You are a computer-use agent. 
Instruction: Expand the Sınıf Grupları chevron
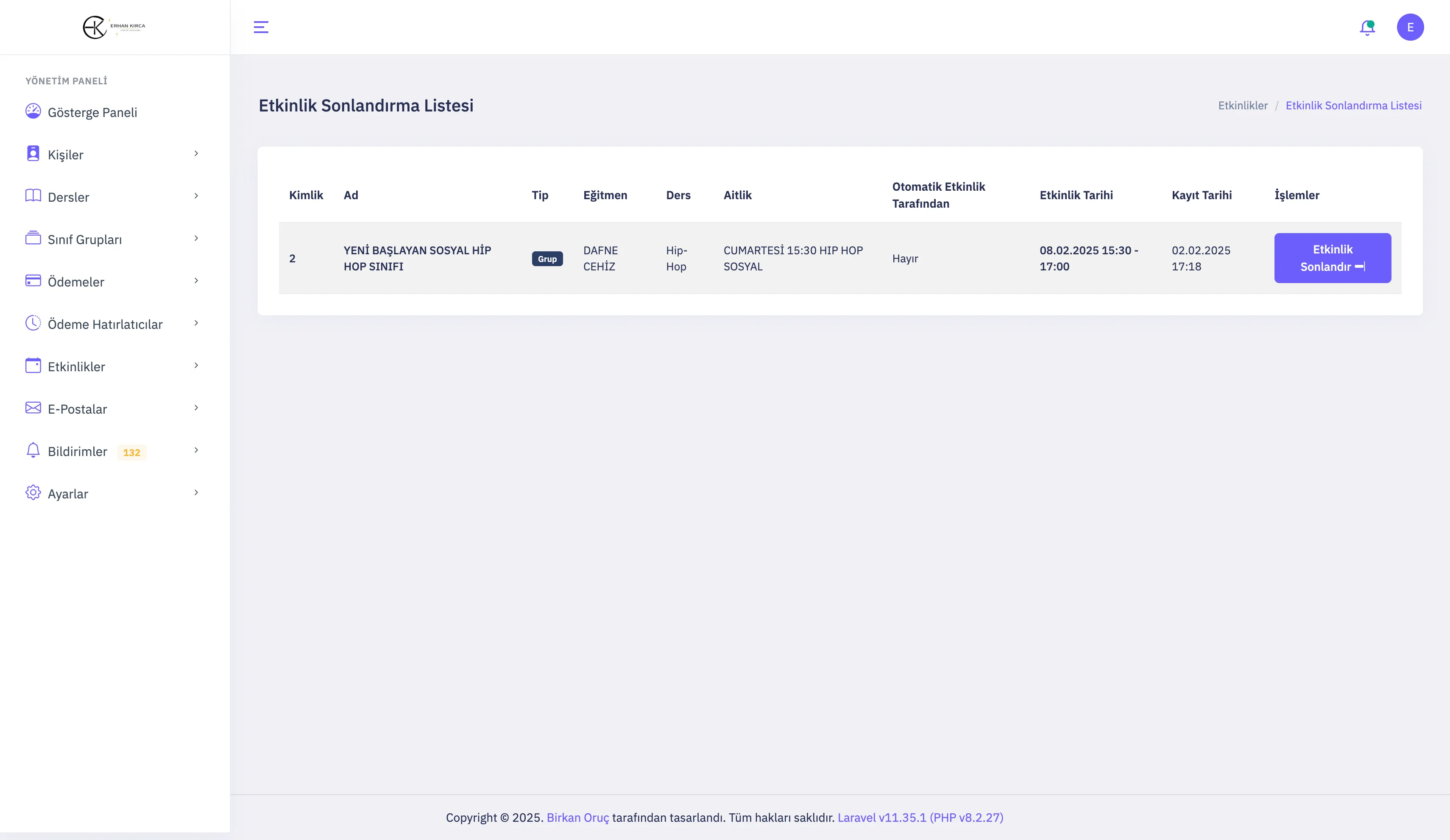[196, 238]
